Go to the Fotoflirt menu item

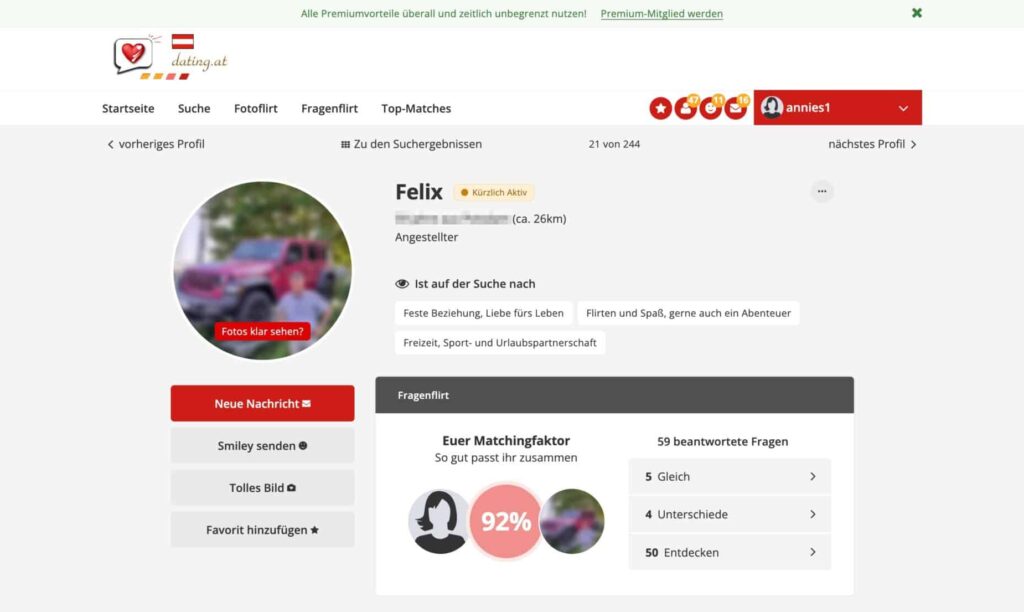tap(255, 108)
